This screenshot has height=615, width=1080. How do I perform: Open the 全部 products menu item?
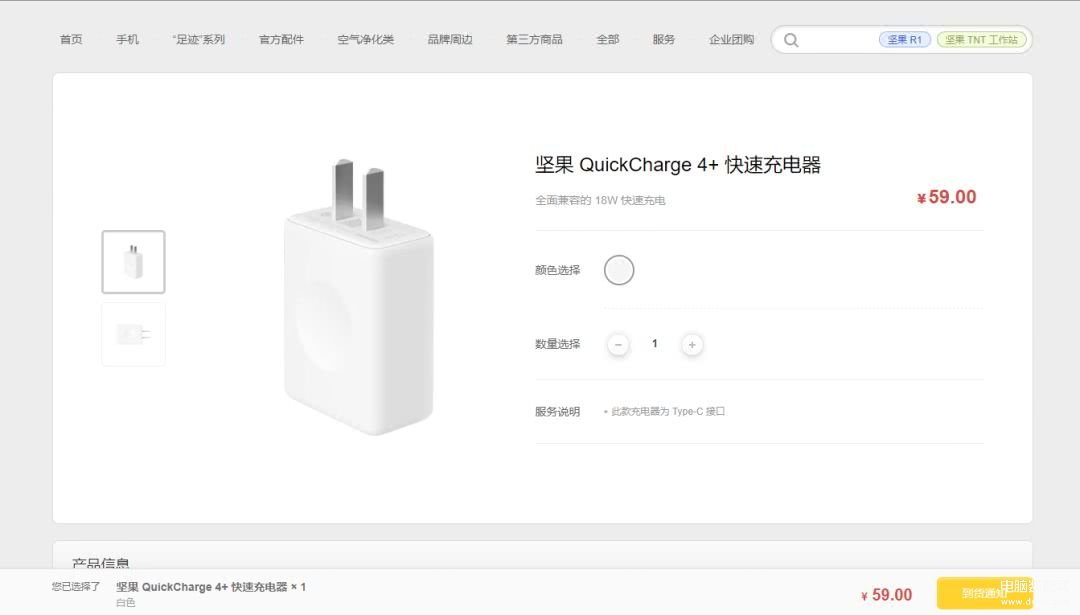point(608,40)
